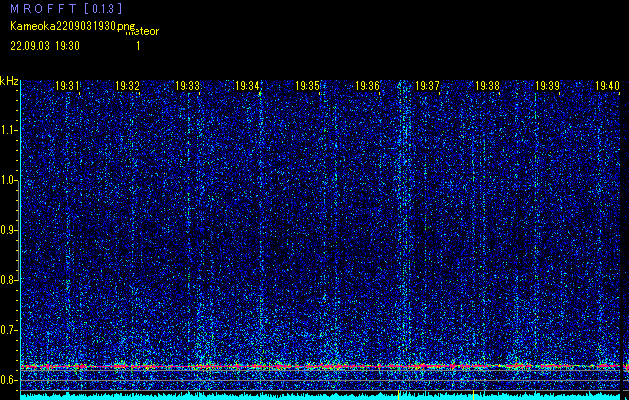
Task: Click the 0.6 kHz frequency label
Action: [x=9, y=380]
